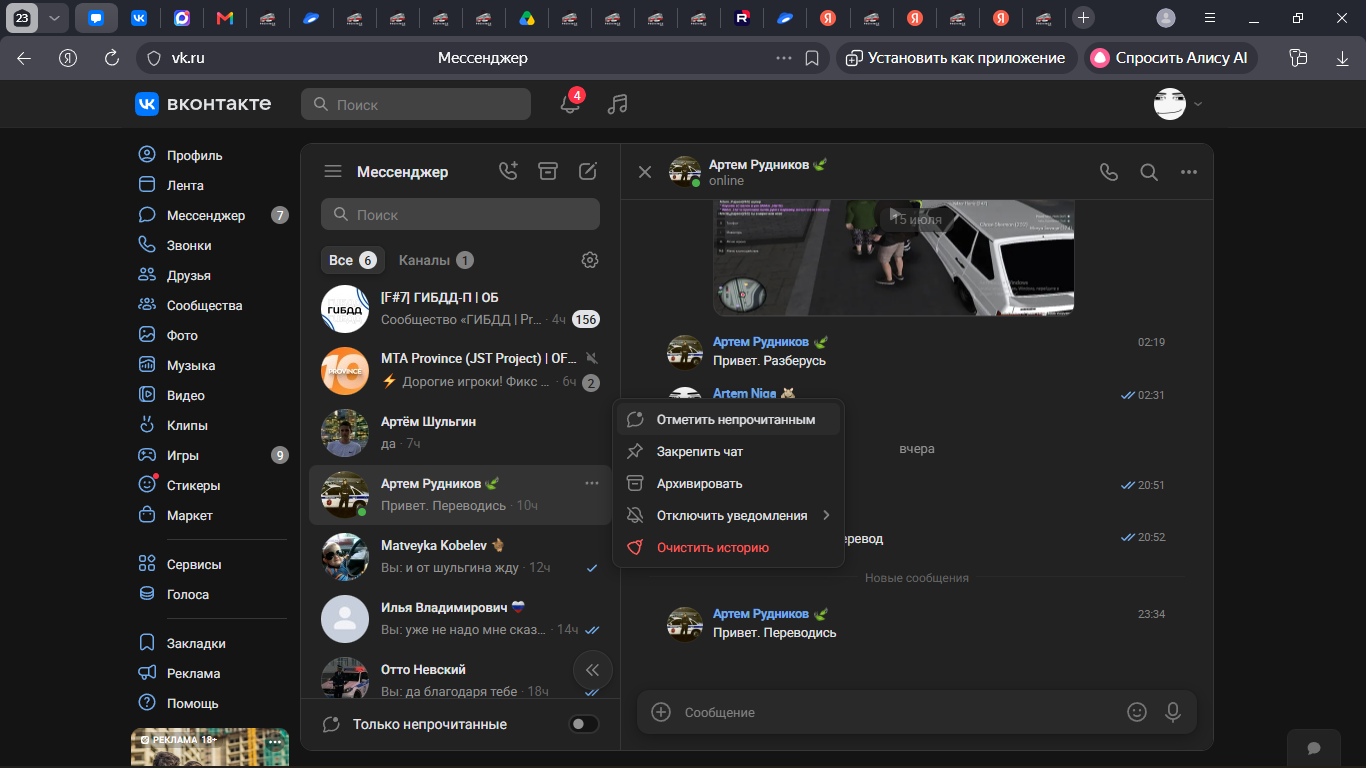
Task: Click the Сообщение message input
Action: pos(898,712)
